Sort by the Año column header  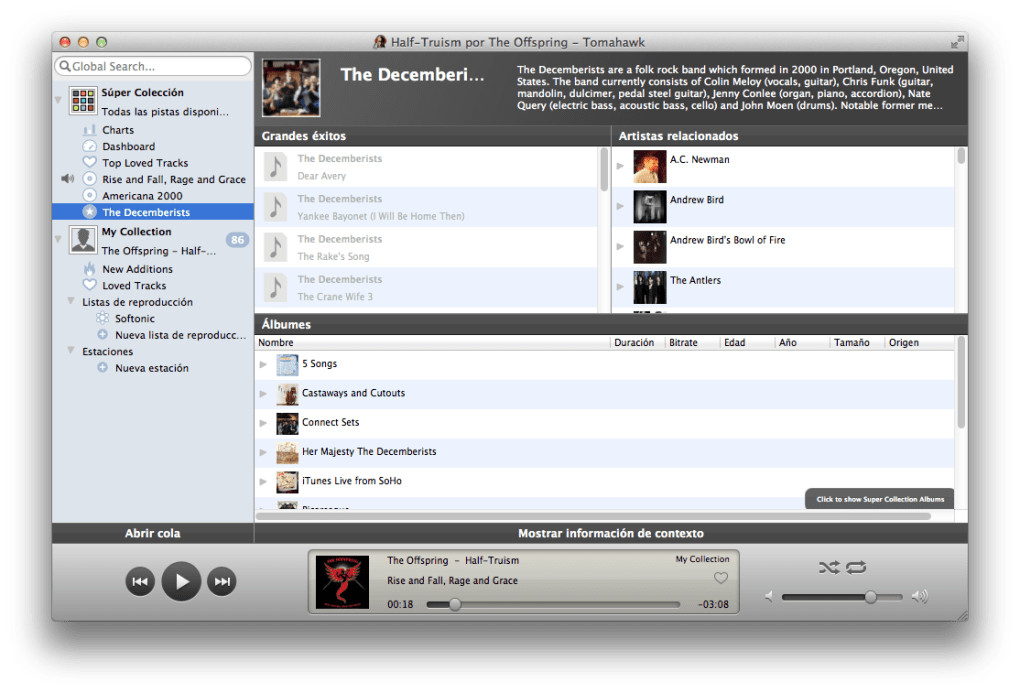pyautogui.click(x=803, y=343)
